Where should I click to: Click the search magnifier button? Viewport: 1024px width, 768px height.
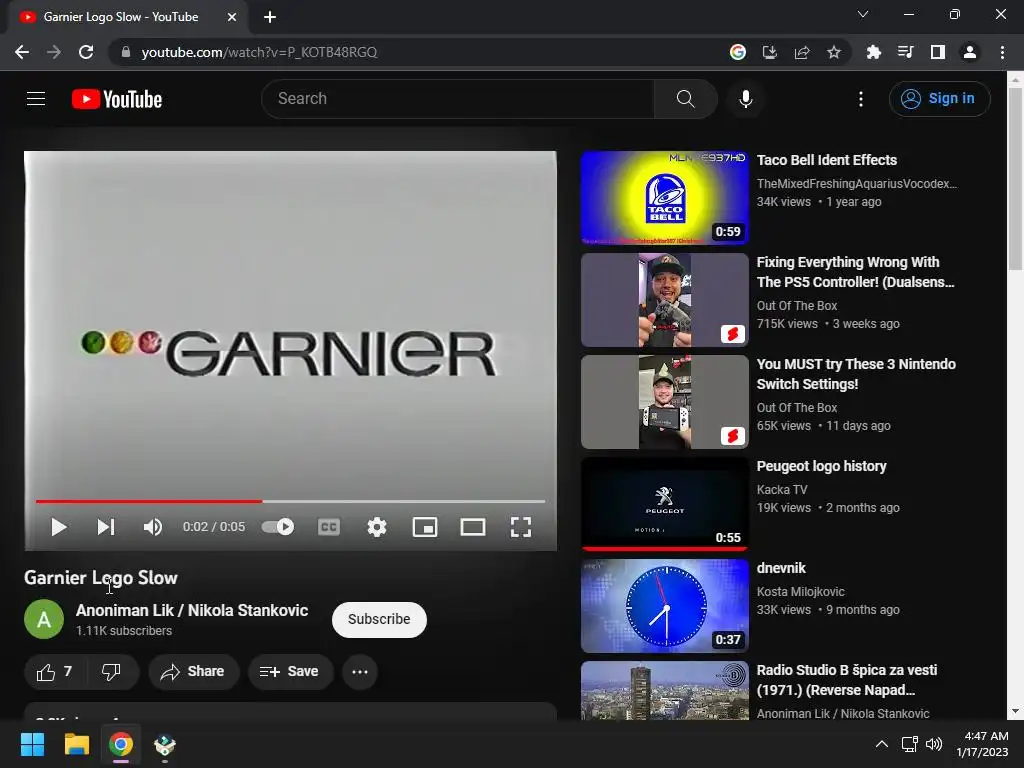coord(685,99)
